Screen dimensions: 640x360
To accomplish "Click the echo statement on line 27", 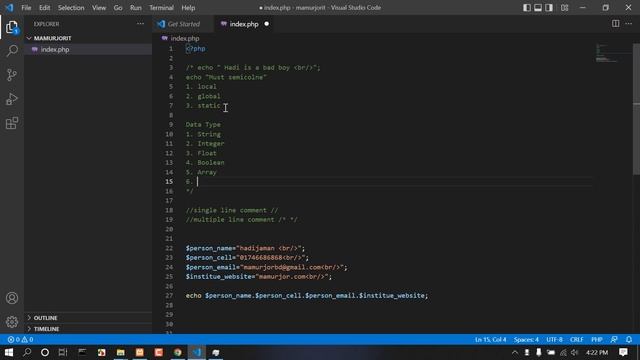I will tap(307, 296).
